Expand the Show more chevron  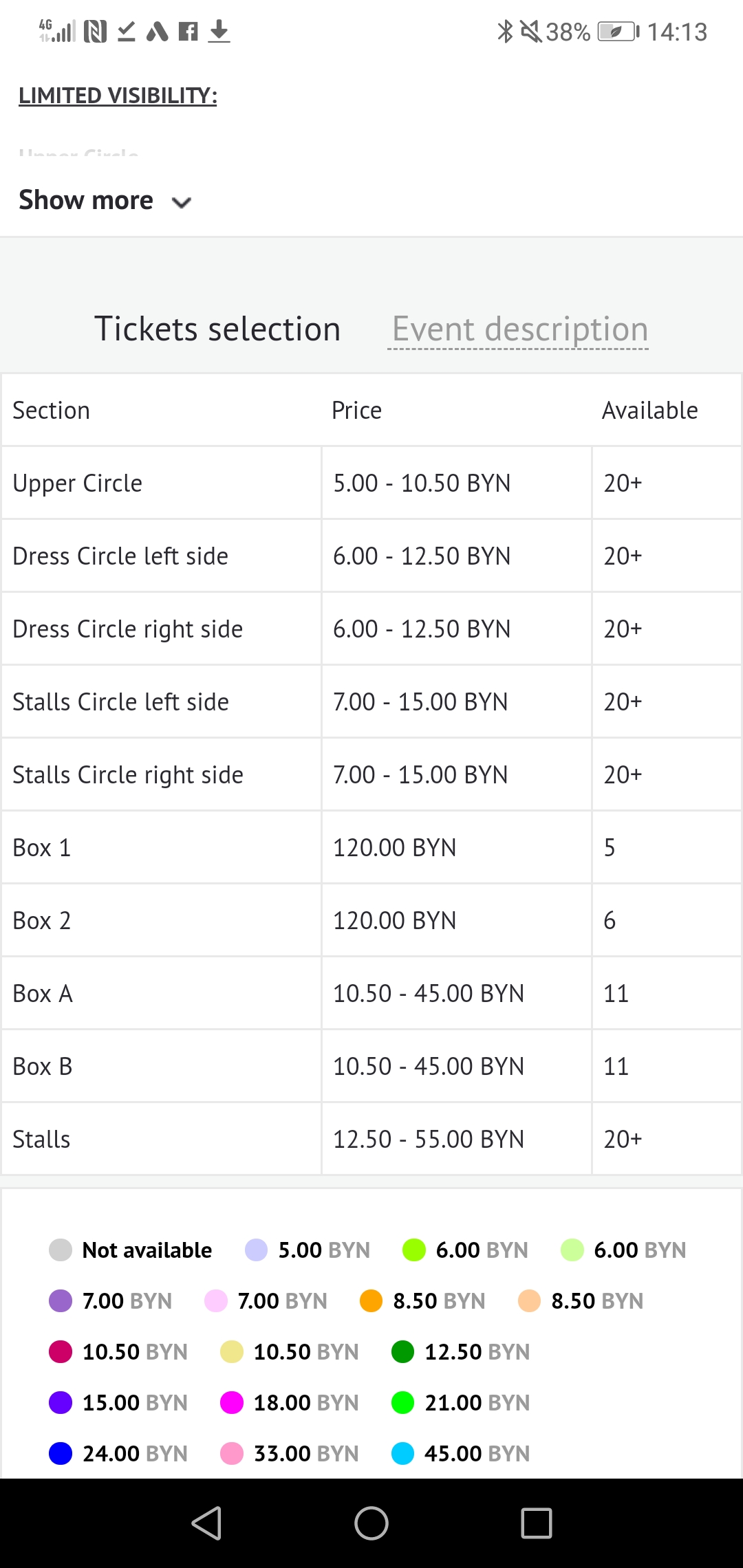point(182,202)
